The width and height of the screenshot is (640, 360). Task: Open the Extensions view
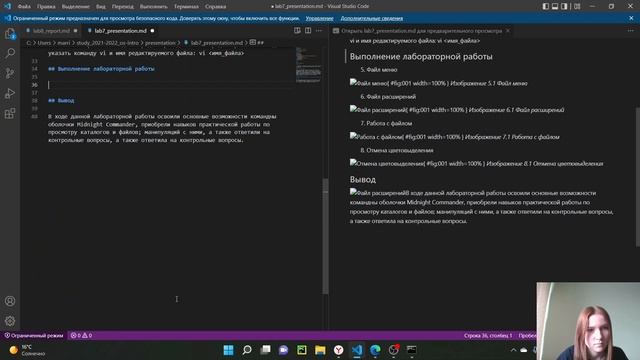[10, 113]
